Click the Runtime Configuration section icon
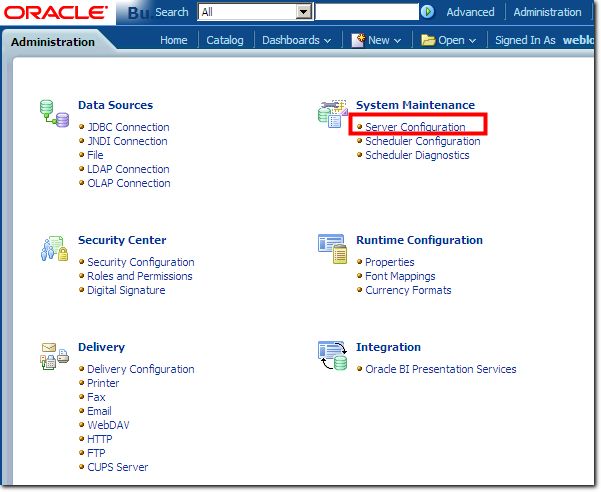This screenshot has width=601, height=492. pos(331,244)
